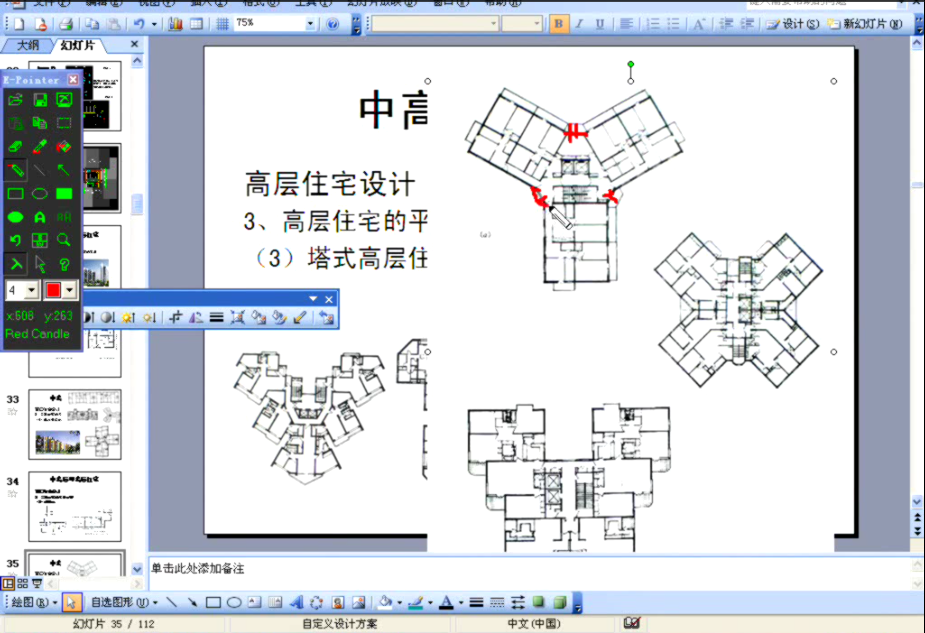Click E-Pointer magnifier zoom icon

point(64,240)
